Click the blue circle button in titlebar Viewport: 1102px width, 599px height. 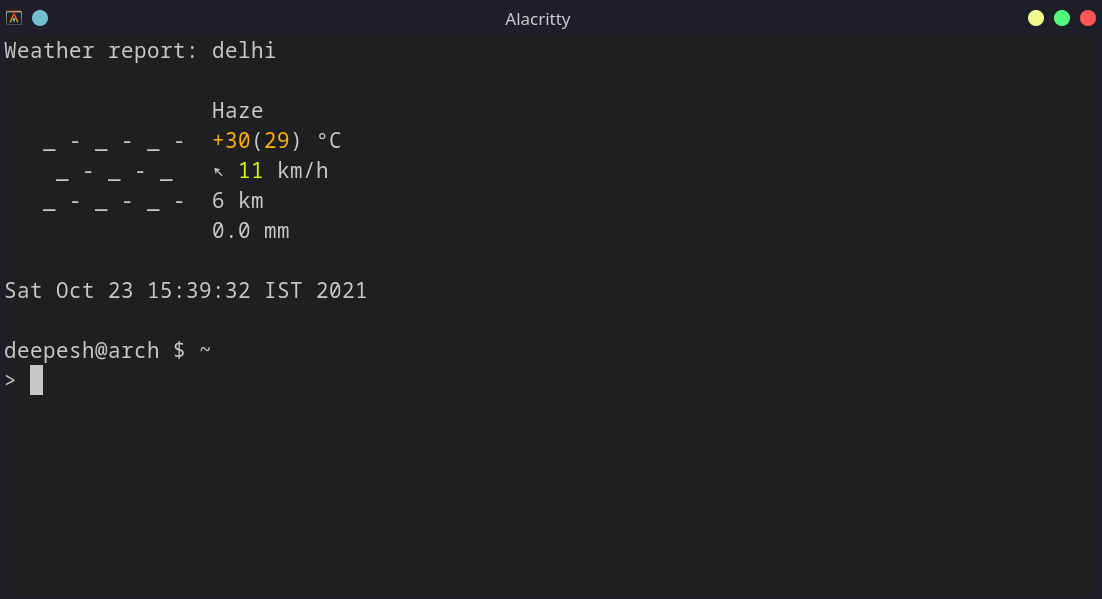(x=40, y=18)
